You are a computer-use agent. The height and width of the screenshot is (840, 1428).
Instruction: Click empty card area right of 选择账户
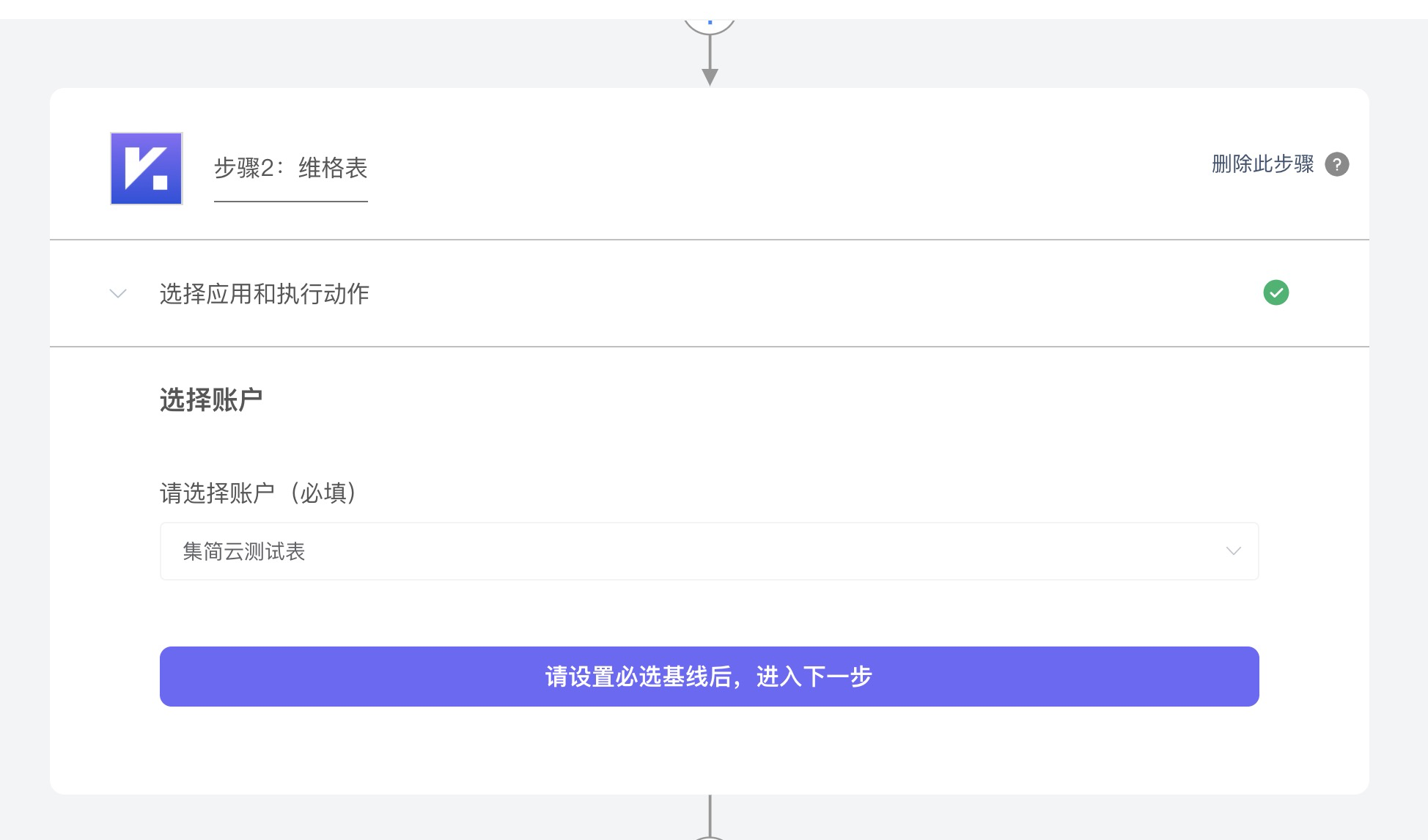(x=733, y=400)
